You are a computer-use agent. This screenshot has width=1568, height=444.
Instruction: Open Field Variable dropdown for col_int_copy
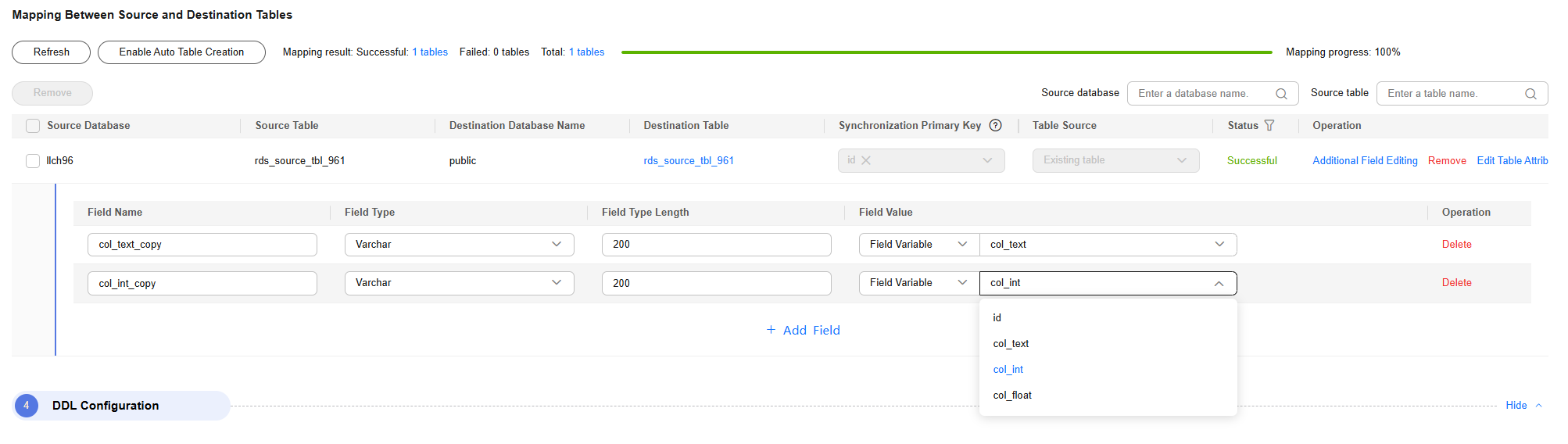(x=918, y=283)
